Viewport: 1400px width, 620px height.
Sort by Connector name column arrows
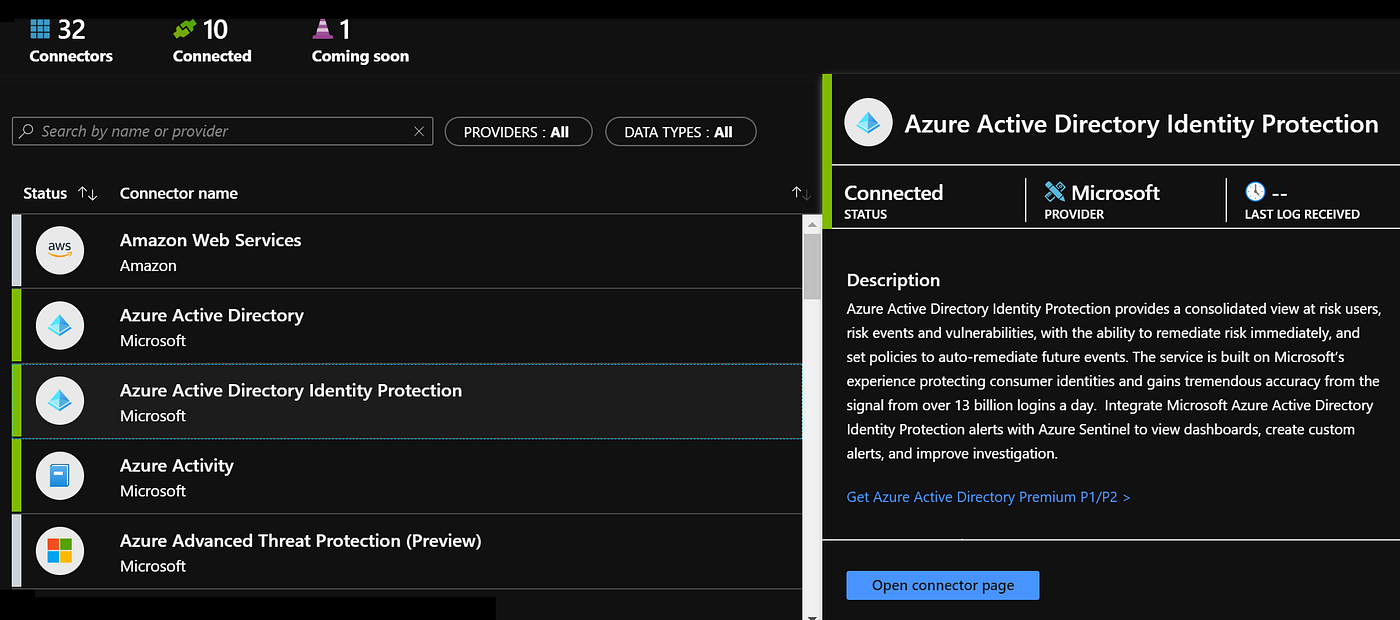[x=801, y=193]
